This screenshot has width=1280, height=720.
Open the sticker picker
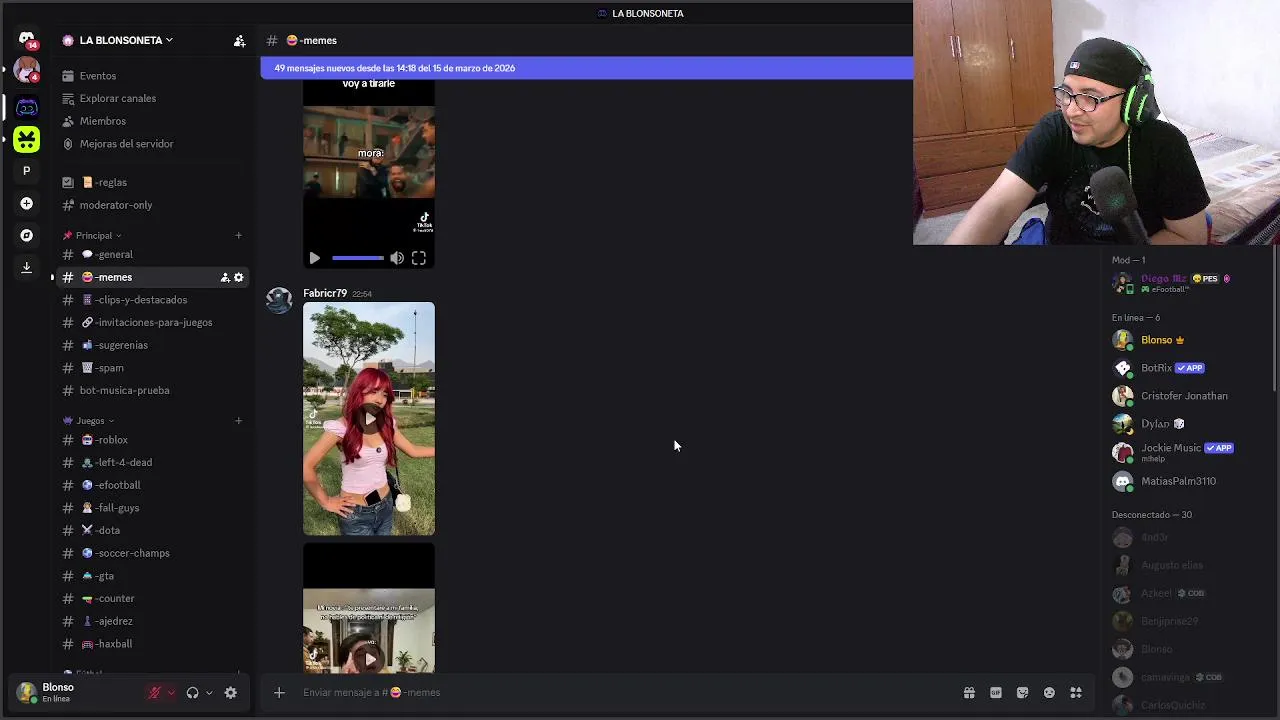coord(1022,692)
